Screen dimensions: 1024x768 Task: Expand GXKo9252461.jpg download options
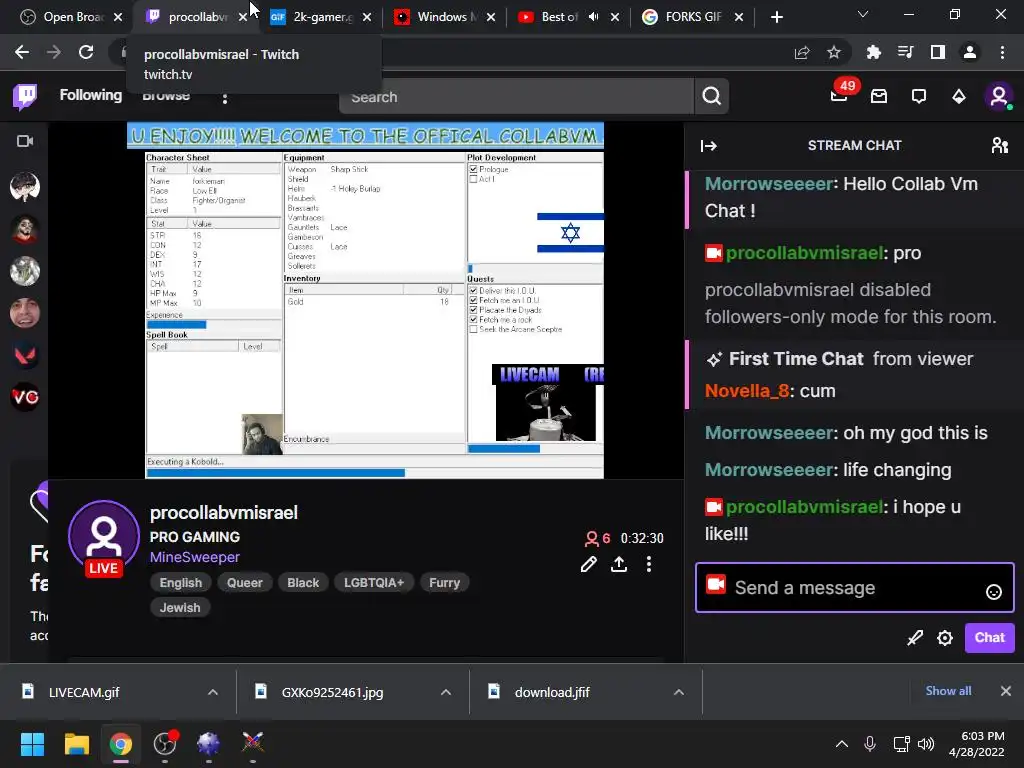coord(446,692)
